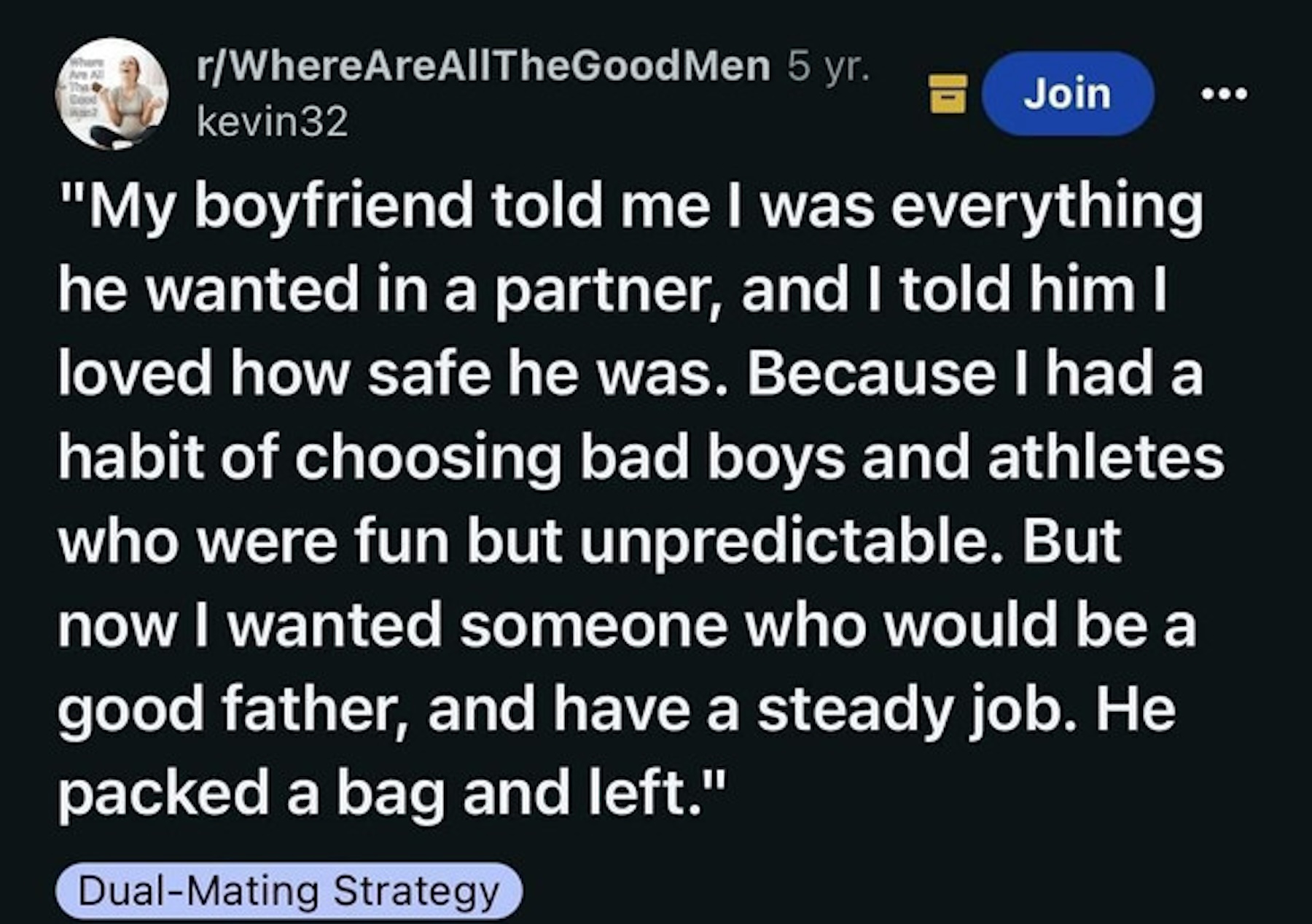Filter by the Dual-Mating Strategy flair
Screen dimensions: 1312x924
pos(289,890)
